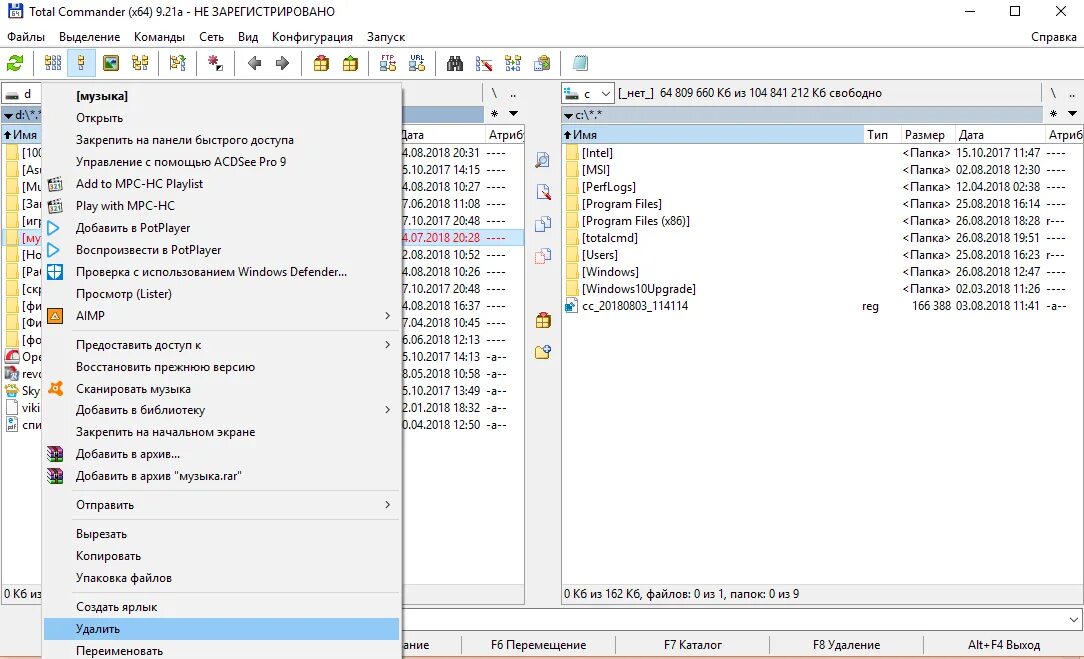Click the pack files toolbar icon
This screenshot has width=1084, height=659.
click(321, 64)
